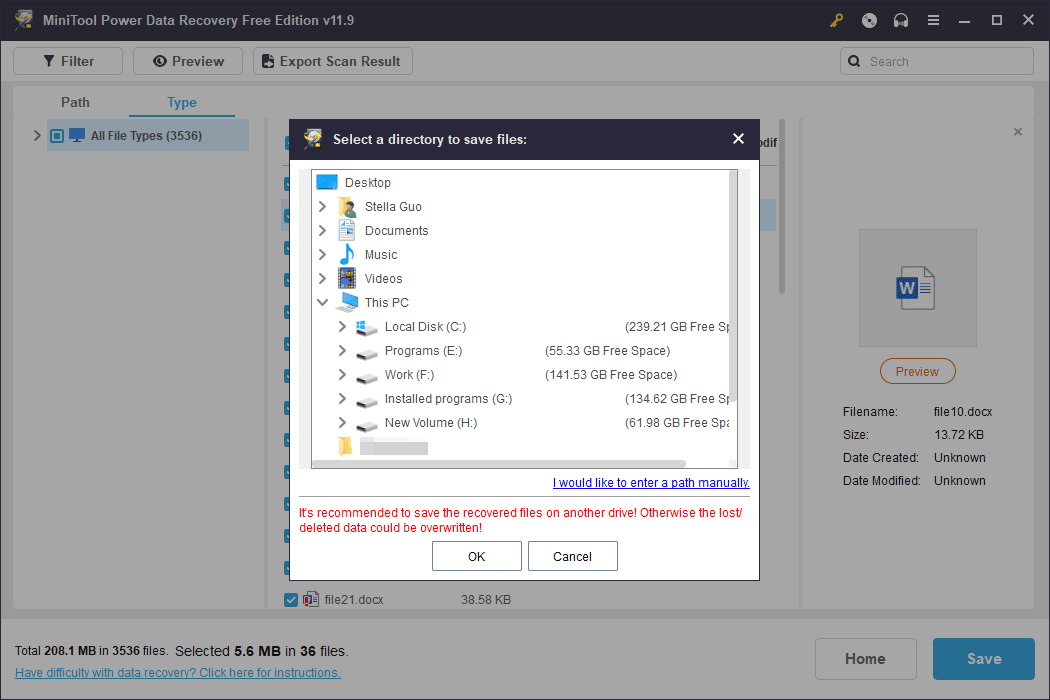Click the file21.docx document icon
This screenshot has height=700, width=1050.
click(310, 600)
